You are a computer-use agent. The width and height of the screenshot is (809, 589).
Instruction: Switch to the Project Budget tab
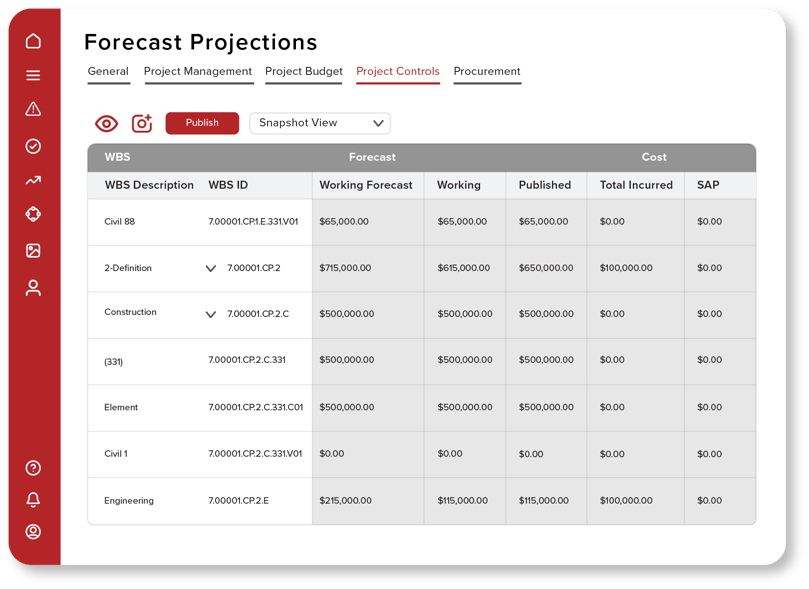point(304,71)
